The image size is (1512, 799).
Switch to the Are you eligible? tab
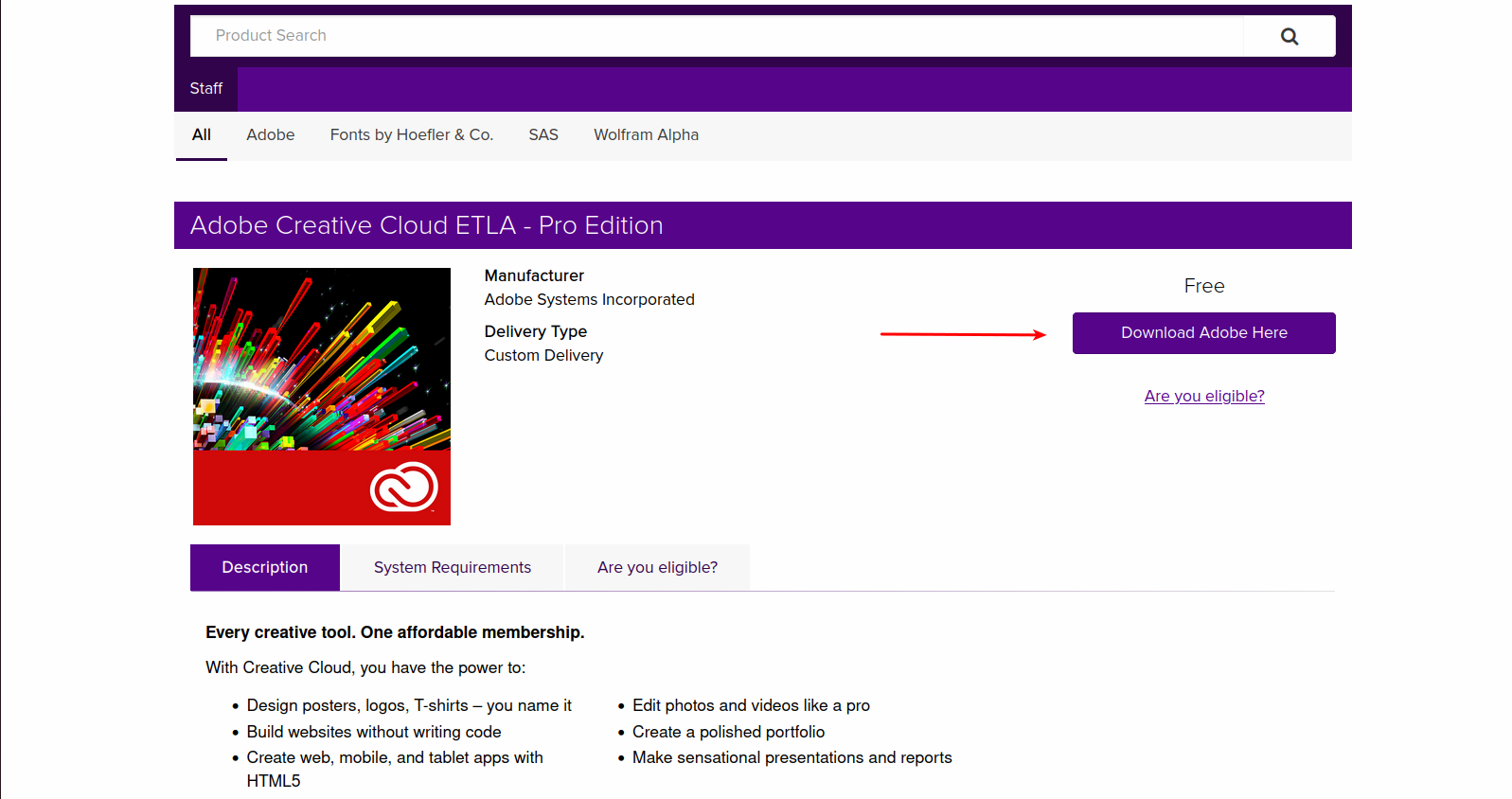[x=657, y=568]
